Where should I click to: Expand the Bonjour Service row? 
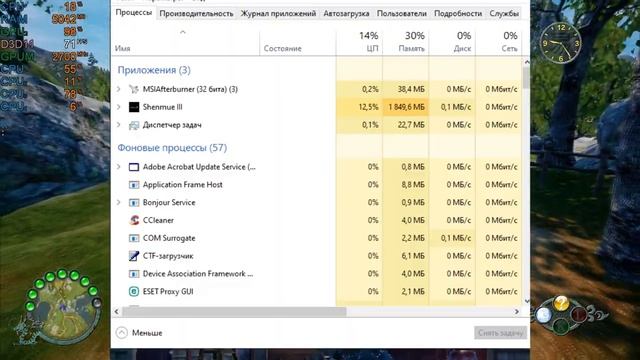click(119, 202)
